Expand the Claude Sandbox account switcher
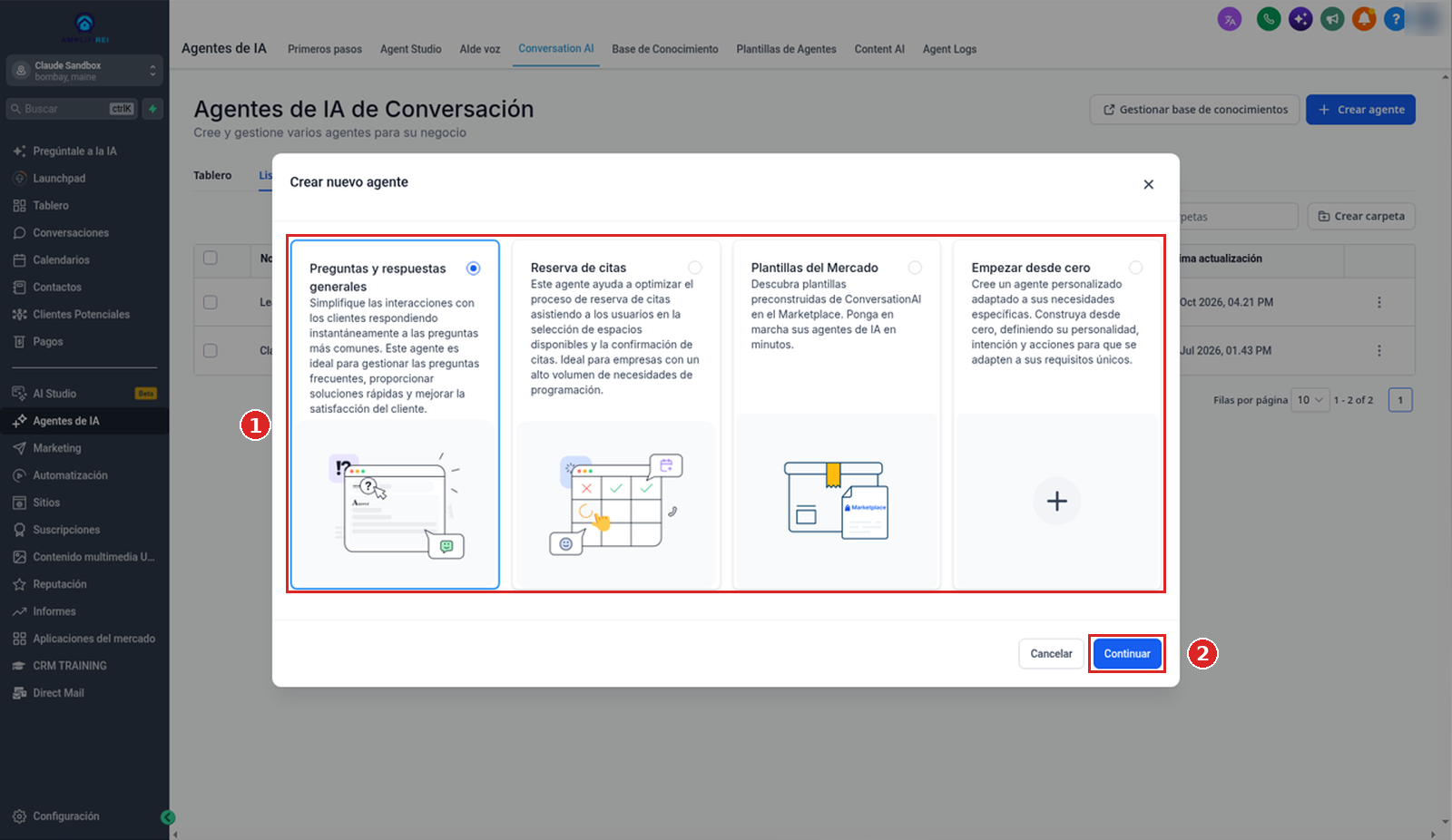The width and height of the screenshot is (1452, 840). click(x=84, y=71)
